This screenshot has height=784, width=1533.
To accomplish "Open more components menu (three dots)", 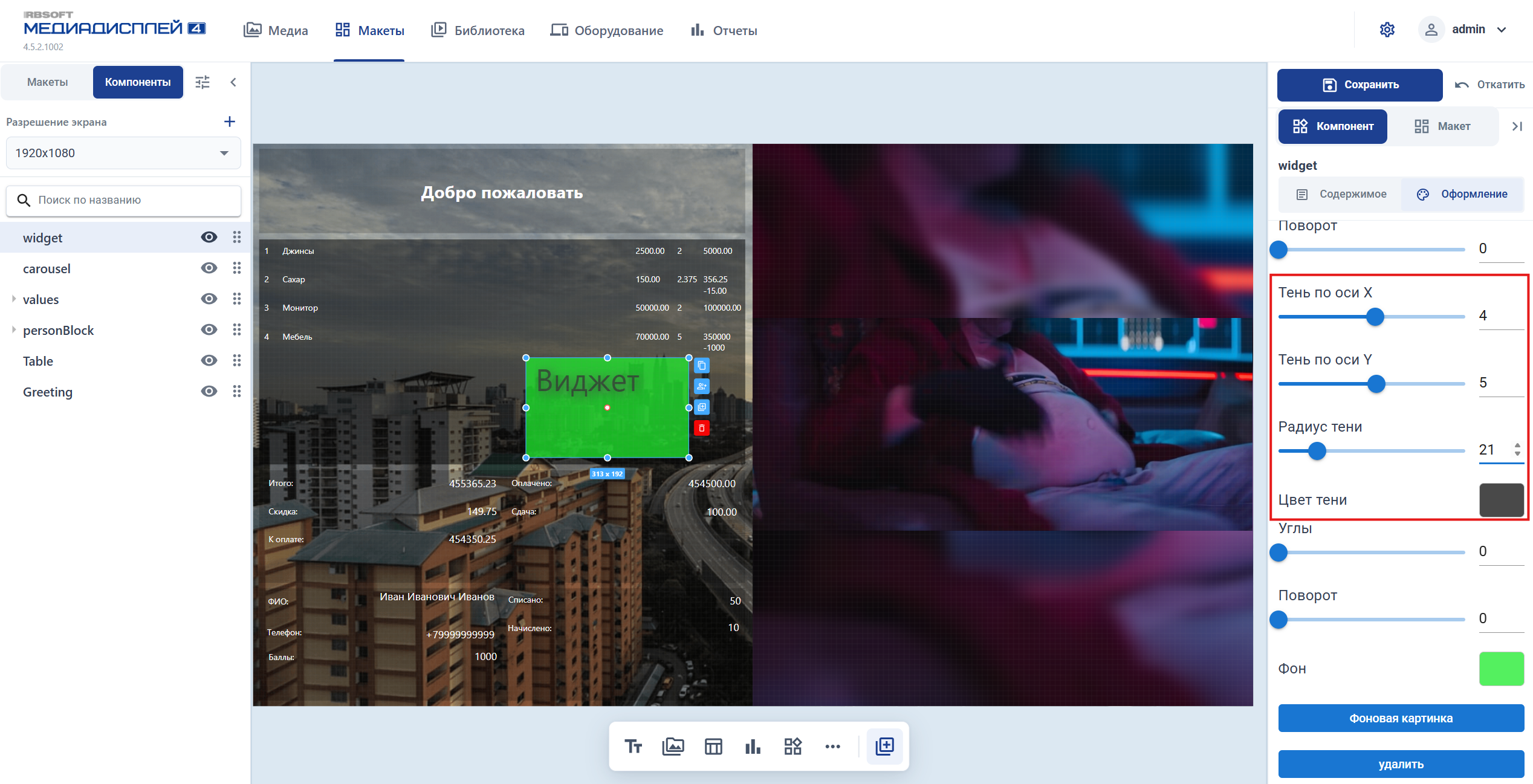I will (x=832, y=747).
